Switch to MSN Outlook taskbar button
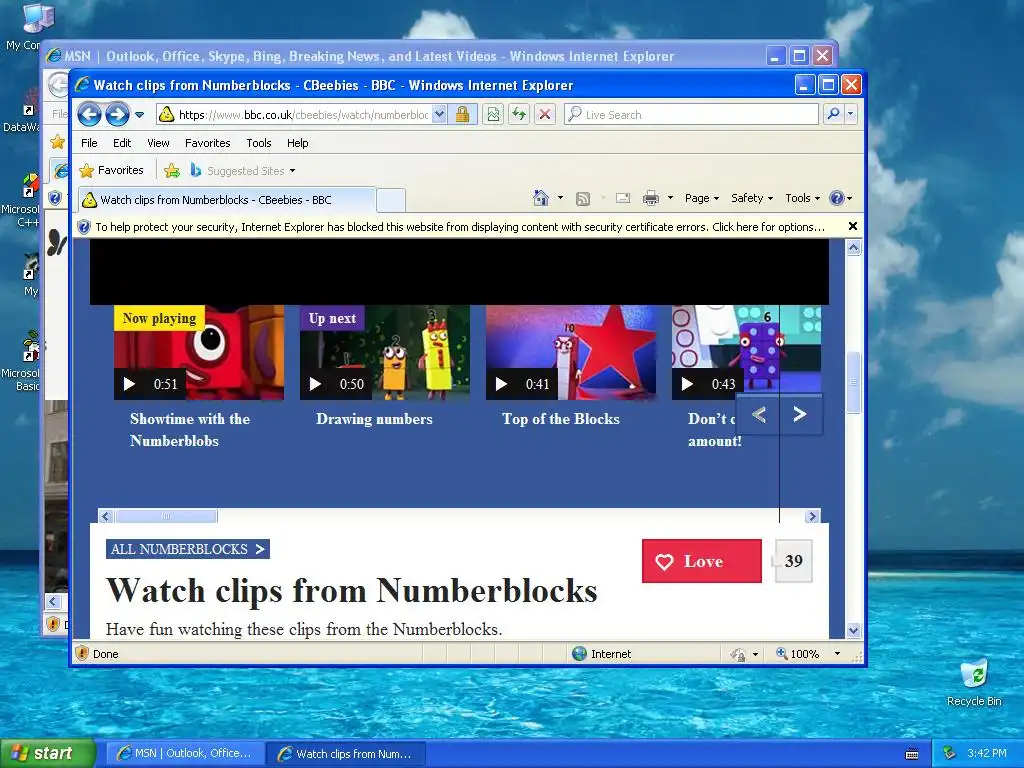 coord(185,754)
